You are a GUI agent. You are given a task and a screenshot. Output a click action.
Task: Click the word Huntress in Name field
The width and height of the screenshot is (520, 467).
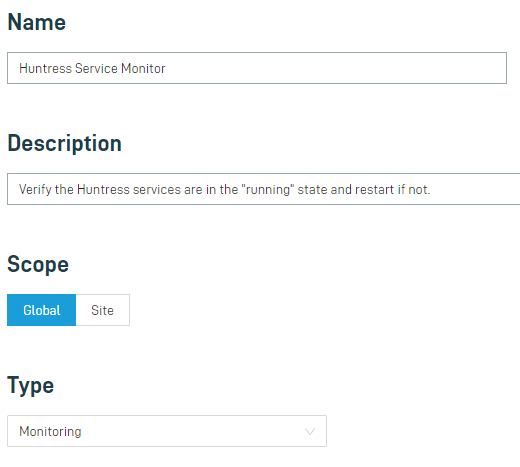(x=46, y=68)
